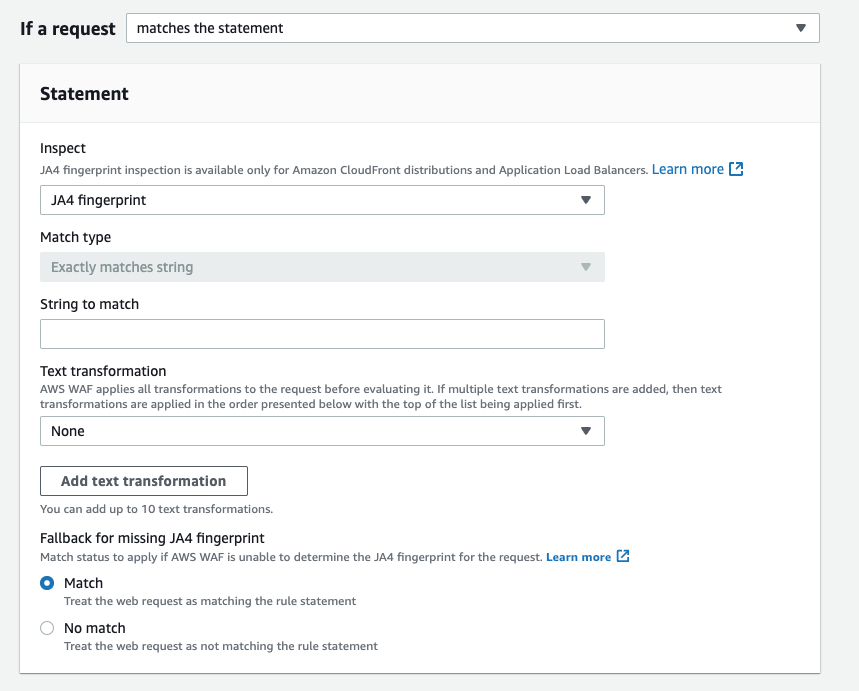Click arrow icon of JA4 fingerprint dropdown
The image size is (859, 691).
pos(586,200)
